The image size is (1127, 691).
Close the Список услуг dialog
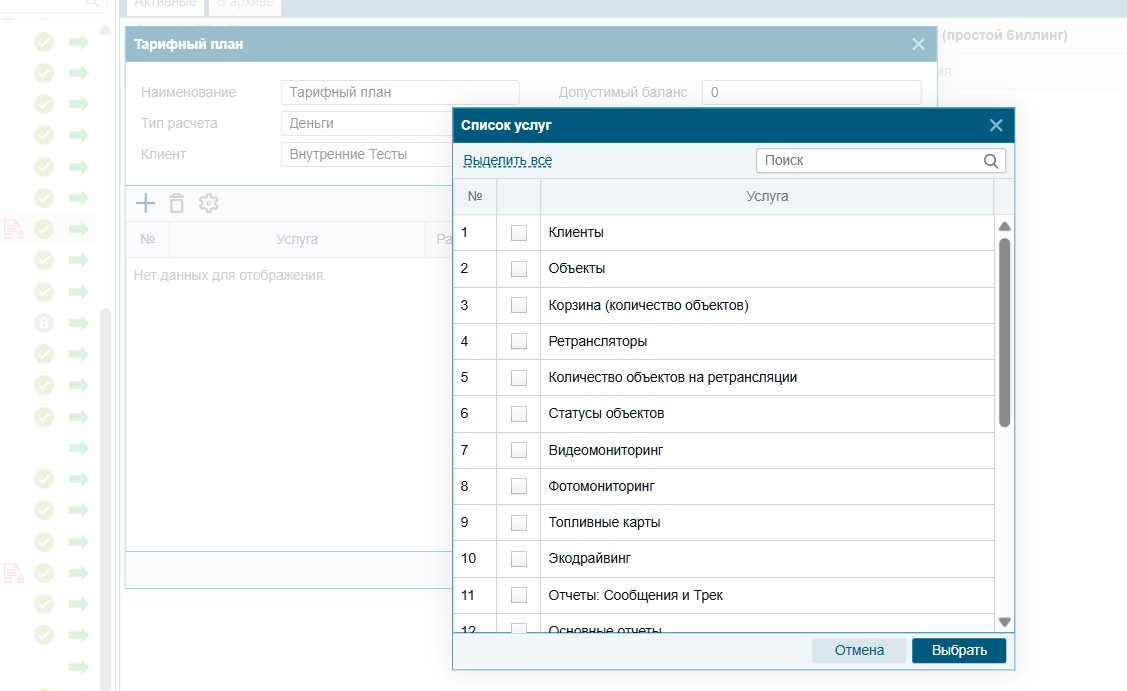point(996,125)
